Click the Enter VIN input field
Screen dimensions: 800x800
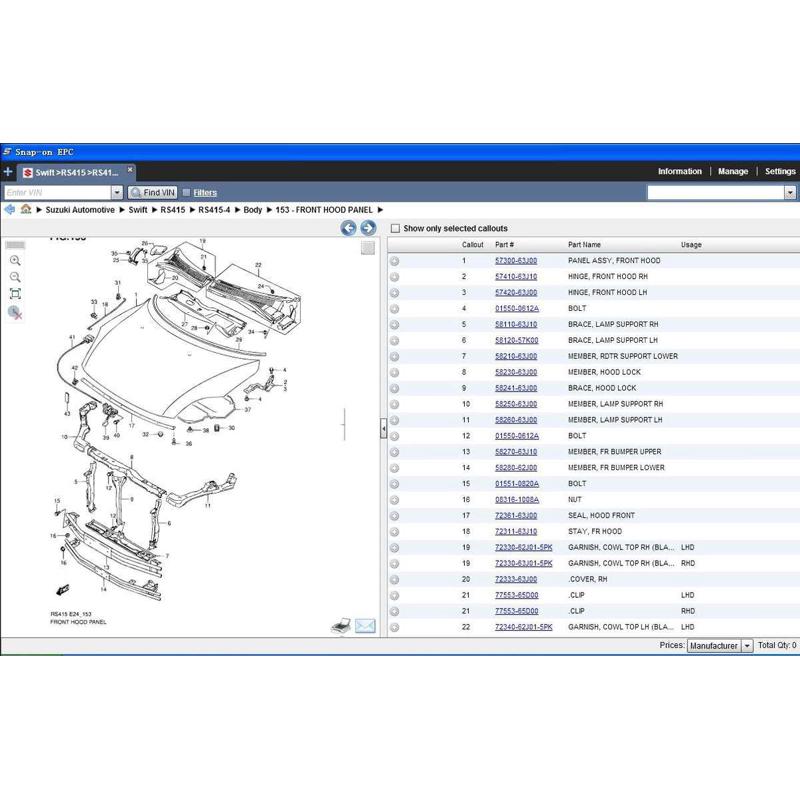click(x=58, y=192)
